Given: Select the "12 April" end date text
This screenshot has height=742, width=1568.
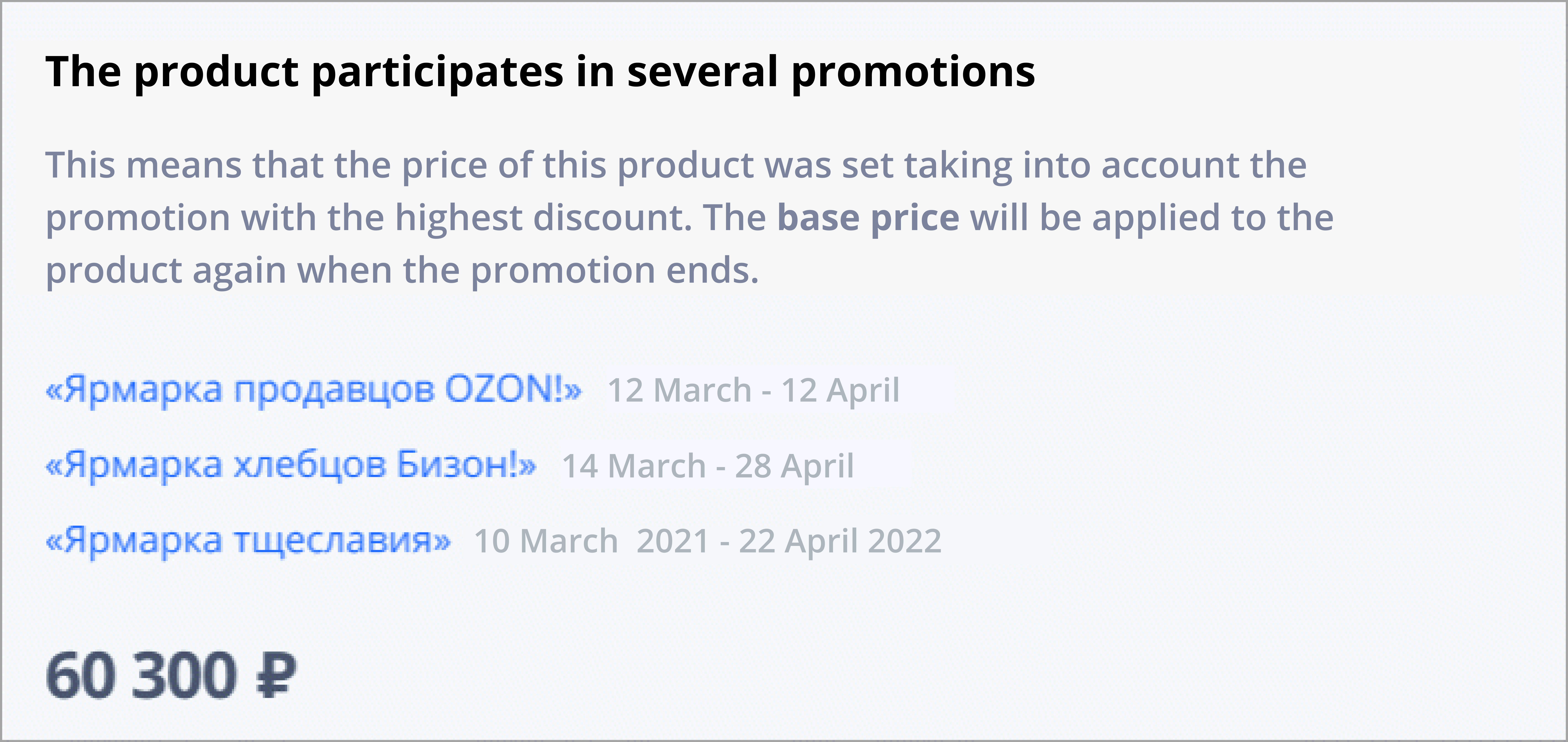Looking at the screenshot, I should 840,390.
